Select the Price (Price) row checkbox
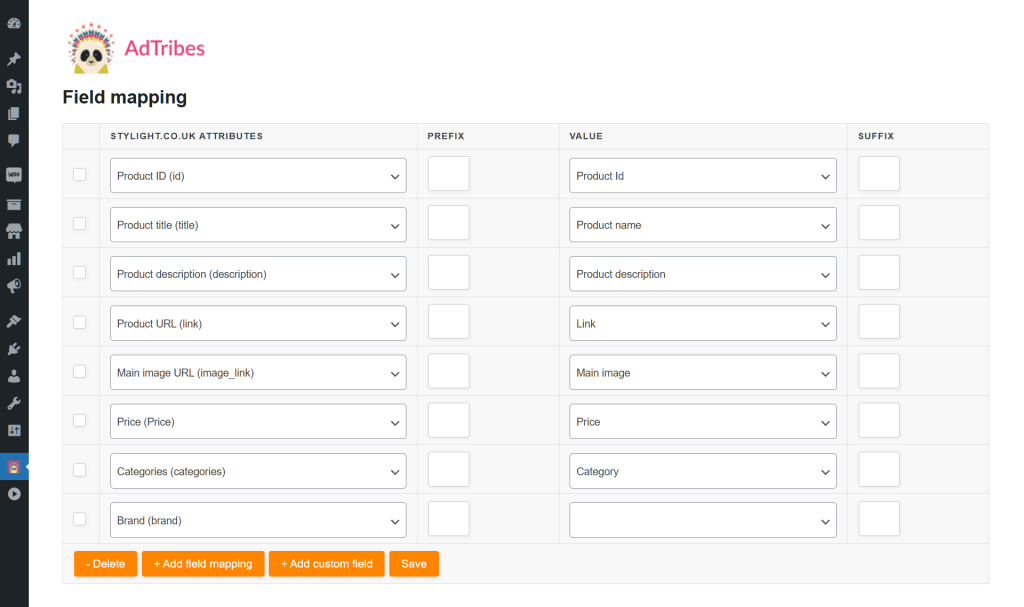 tap(80, 421)
